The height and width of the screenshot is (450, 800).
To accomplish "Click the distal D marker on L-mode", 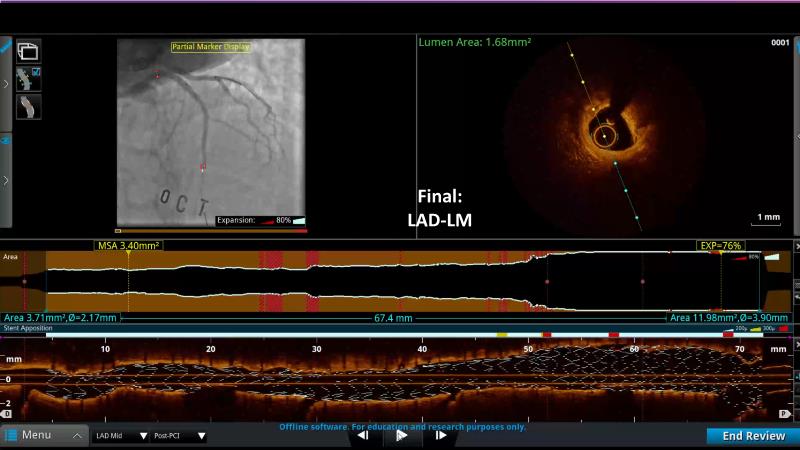I will pyautogui.click(x=7, y=413).
